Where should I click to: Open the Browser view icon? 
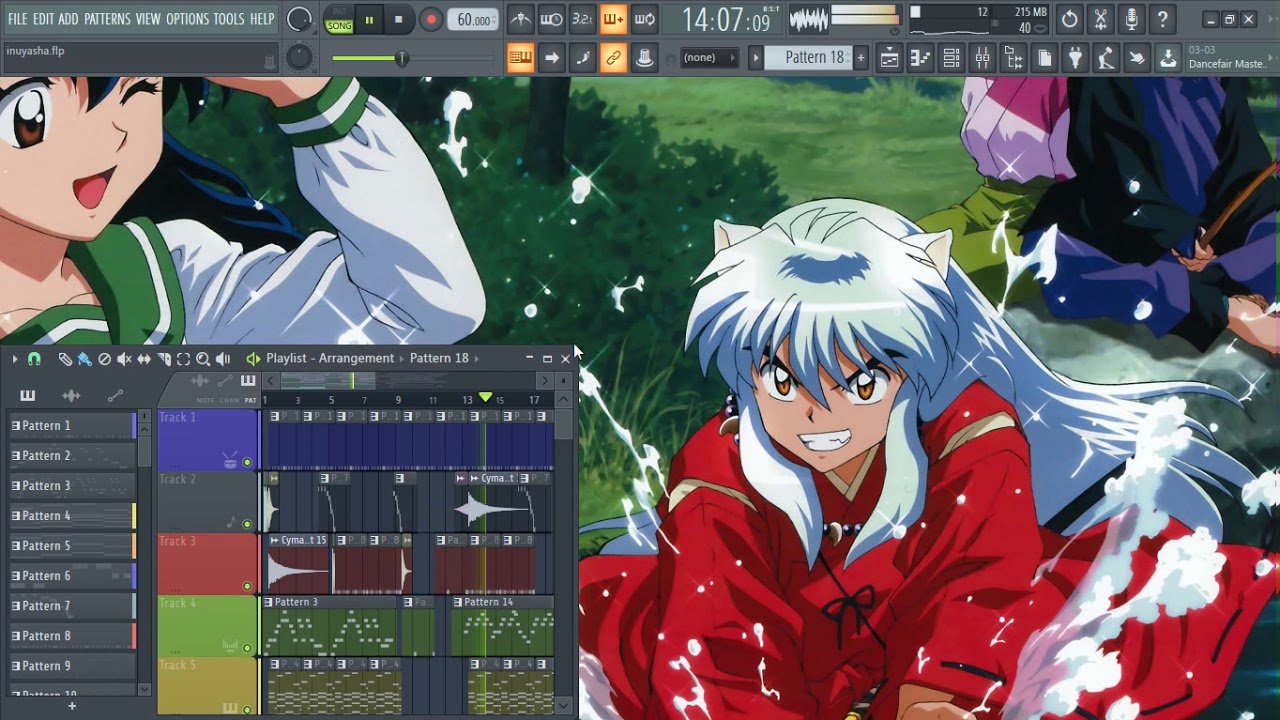(x=1013, y=59)
